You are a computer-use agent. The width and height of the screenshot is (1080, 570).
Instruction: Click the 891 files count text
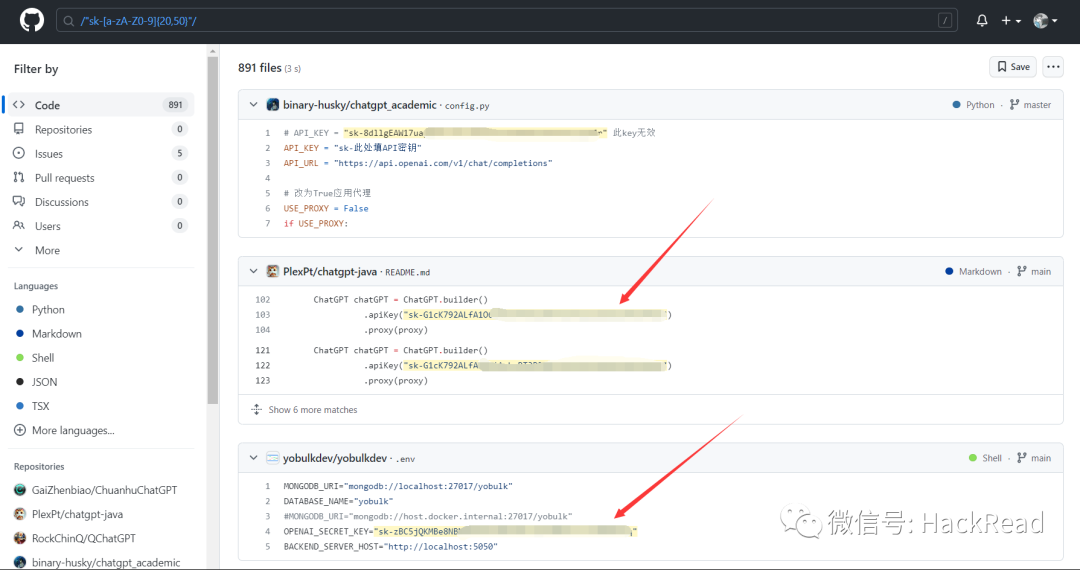click(260, 67)
